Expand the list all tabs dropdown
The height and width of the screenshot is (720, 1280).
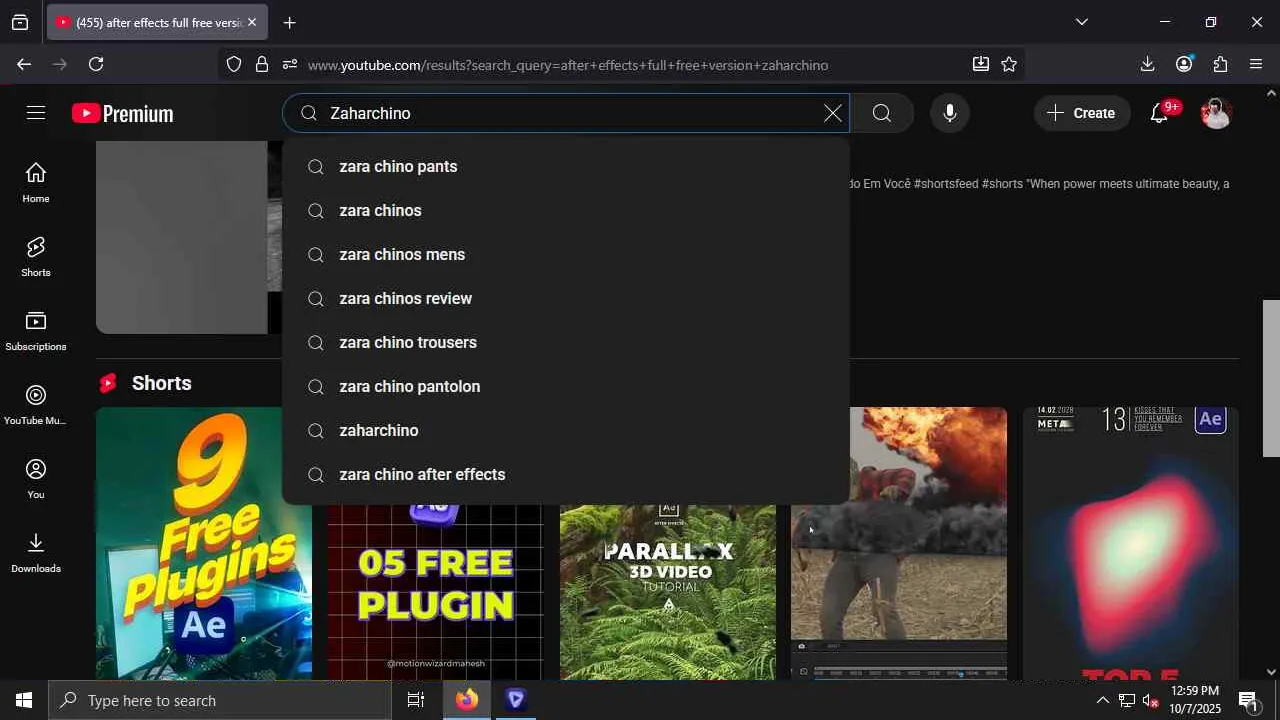pyautogui.click(x=1082, y=22)
